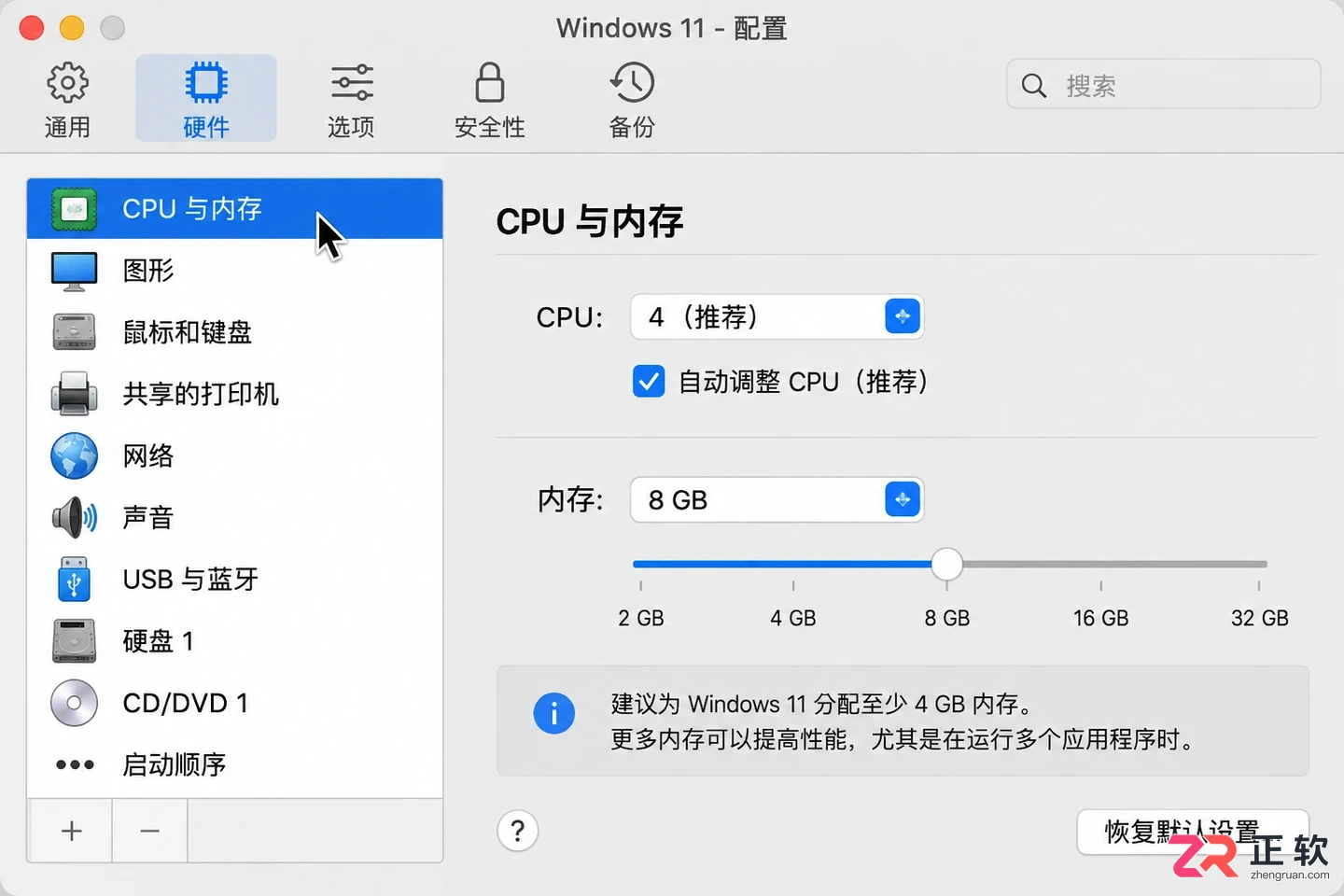
Task: Click the 图形 monitor icon
Action: (74, 271)
